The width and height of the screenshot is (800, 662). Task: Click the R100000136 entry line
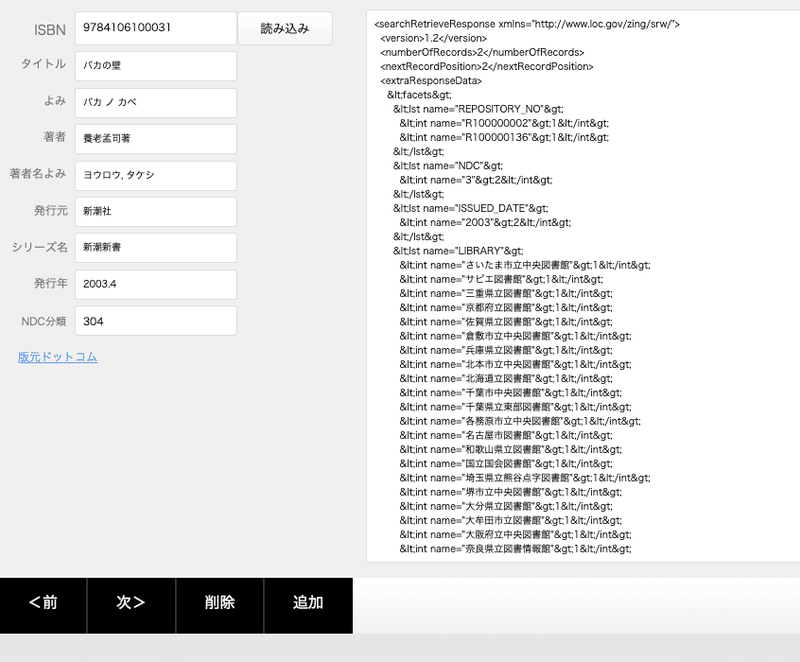[504, 138]
